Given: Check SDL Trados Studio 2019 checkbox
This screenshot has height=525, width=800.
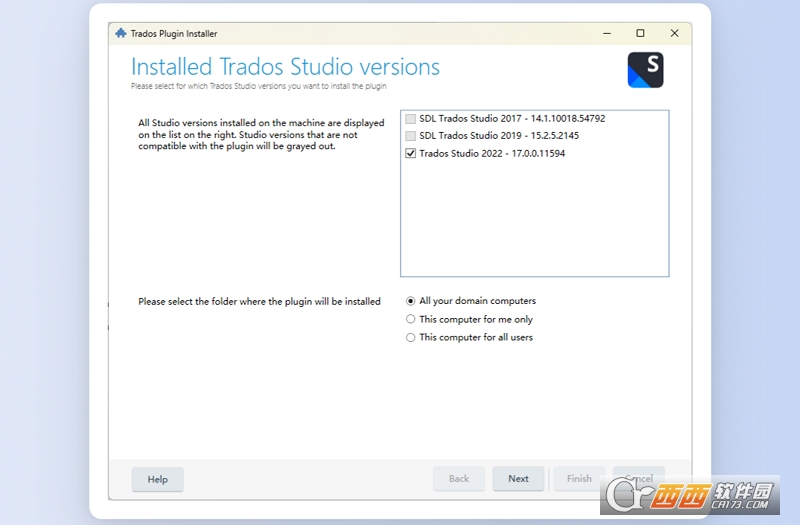Looking at the screenshot, I should [410, 136].
